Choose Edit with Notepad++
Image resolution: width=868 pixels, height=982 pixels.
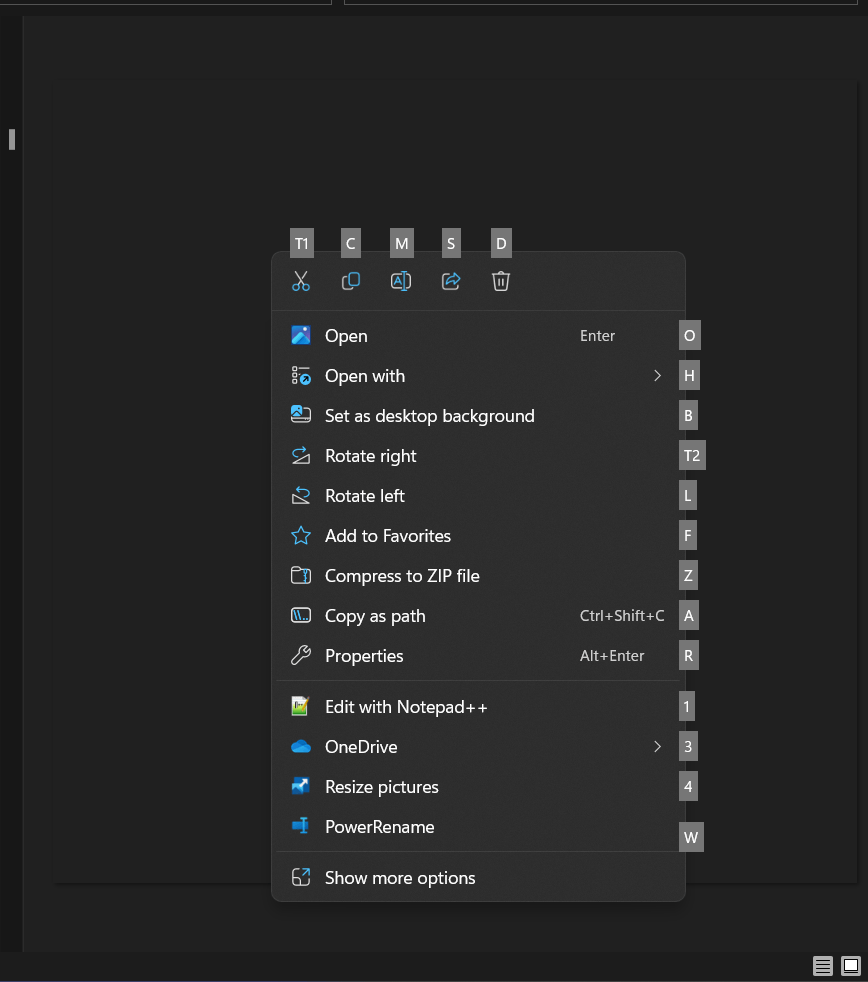point(478,707)
